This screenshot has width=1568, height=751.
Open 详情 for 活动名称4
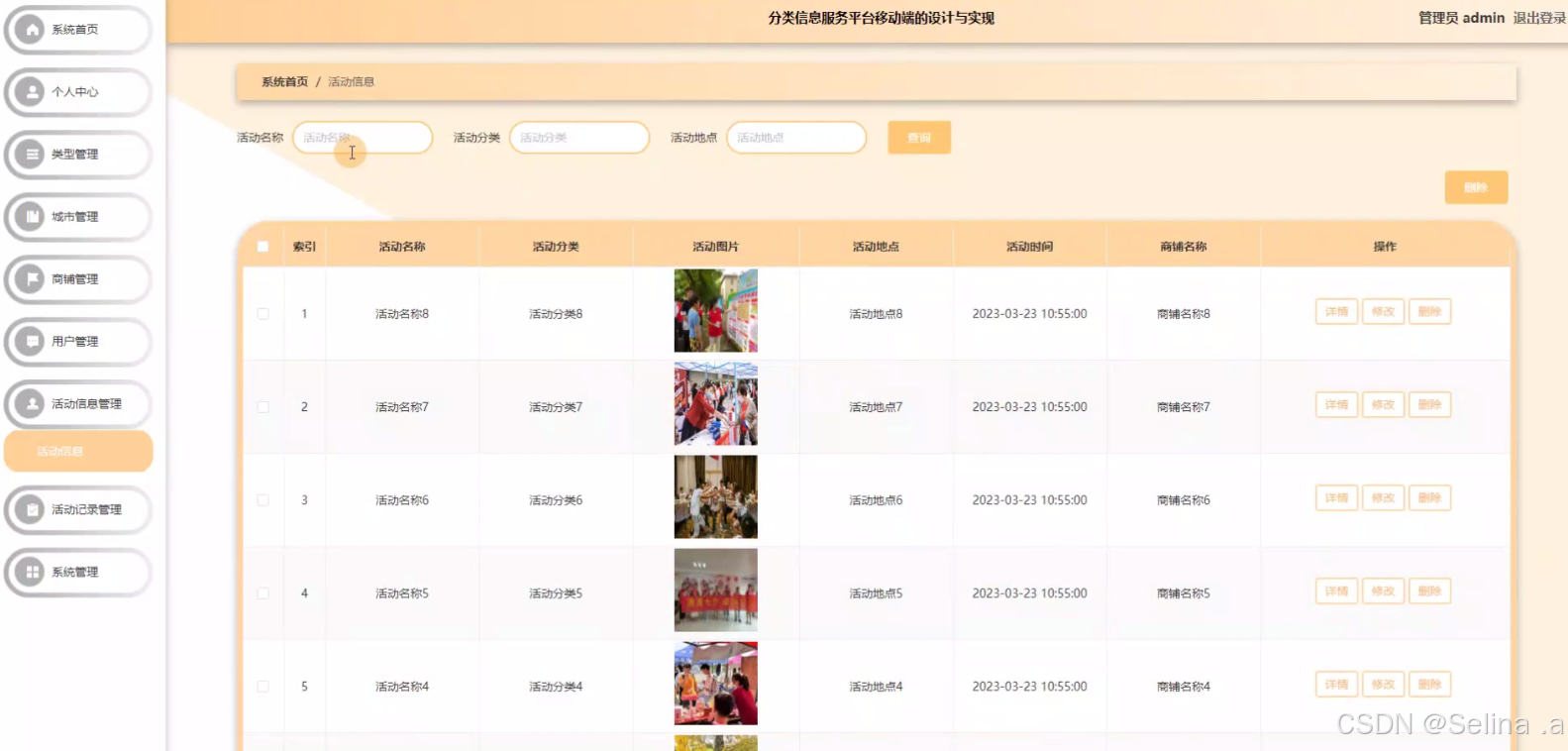point(1336,685)
